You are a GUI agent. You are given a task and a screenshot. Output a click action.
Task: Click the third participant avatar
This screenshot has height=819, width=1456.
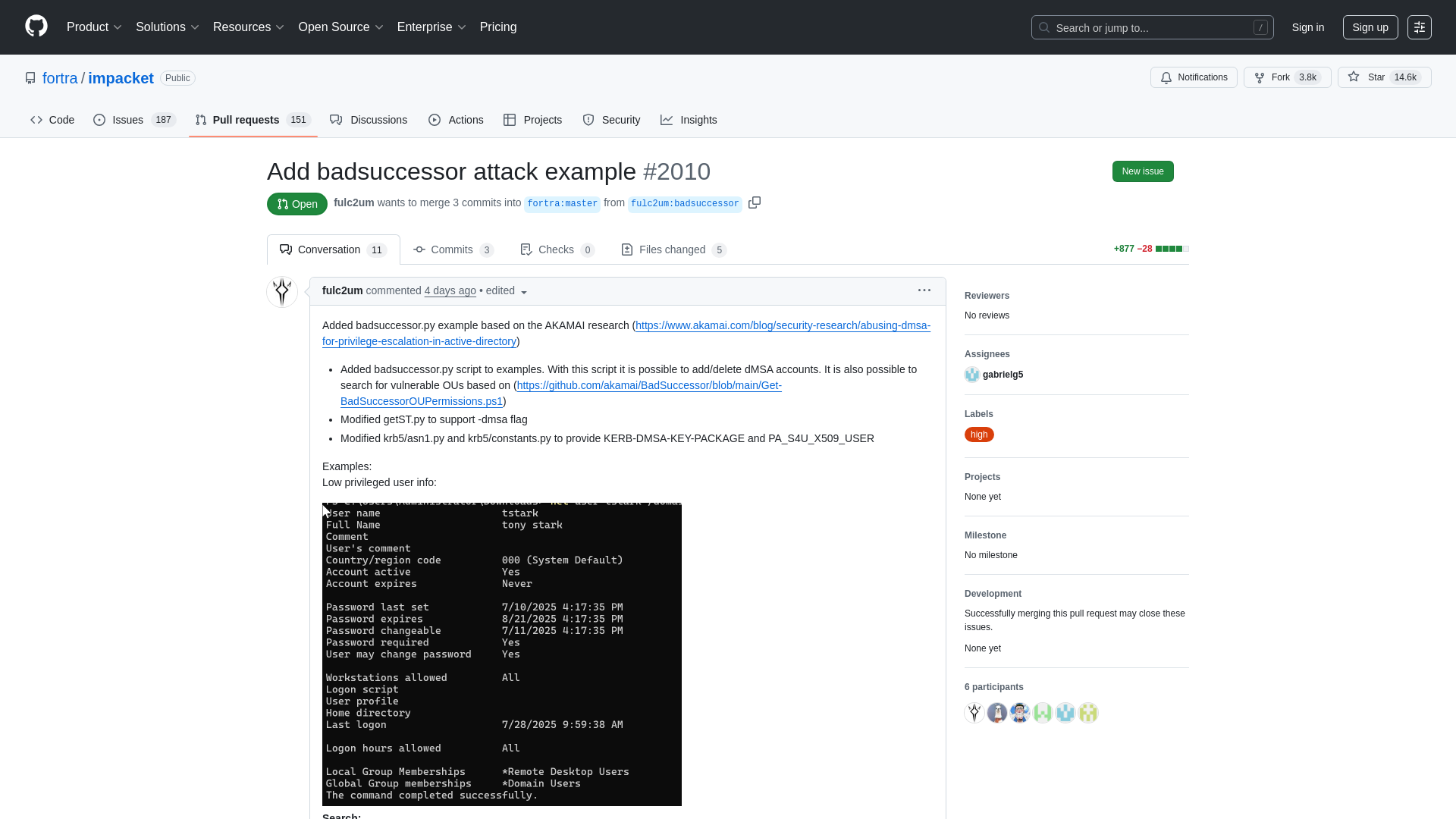pyautogui.click(x=1020, y=713)
